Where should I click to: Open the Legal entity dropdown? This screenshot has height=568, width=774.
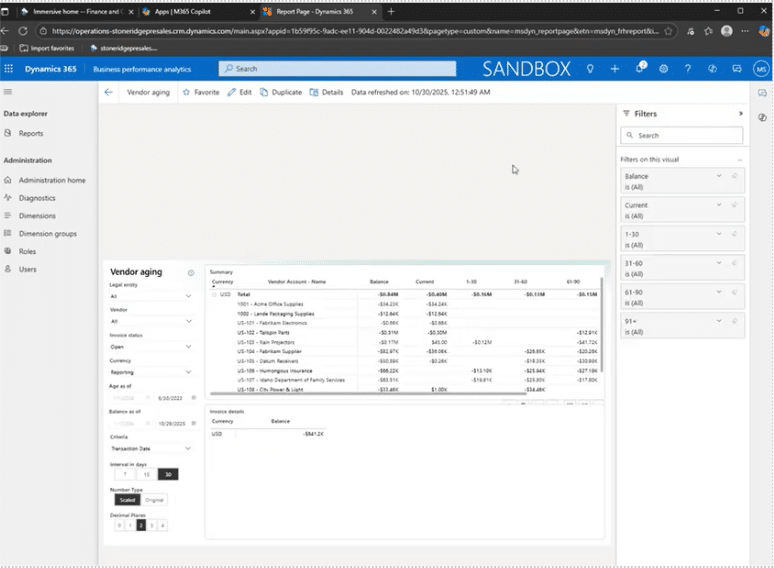tap(151, 296)
